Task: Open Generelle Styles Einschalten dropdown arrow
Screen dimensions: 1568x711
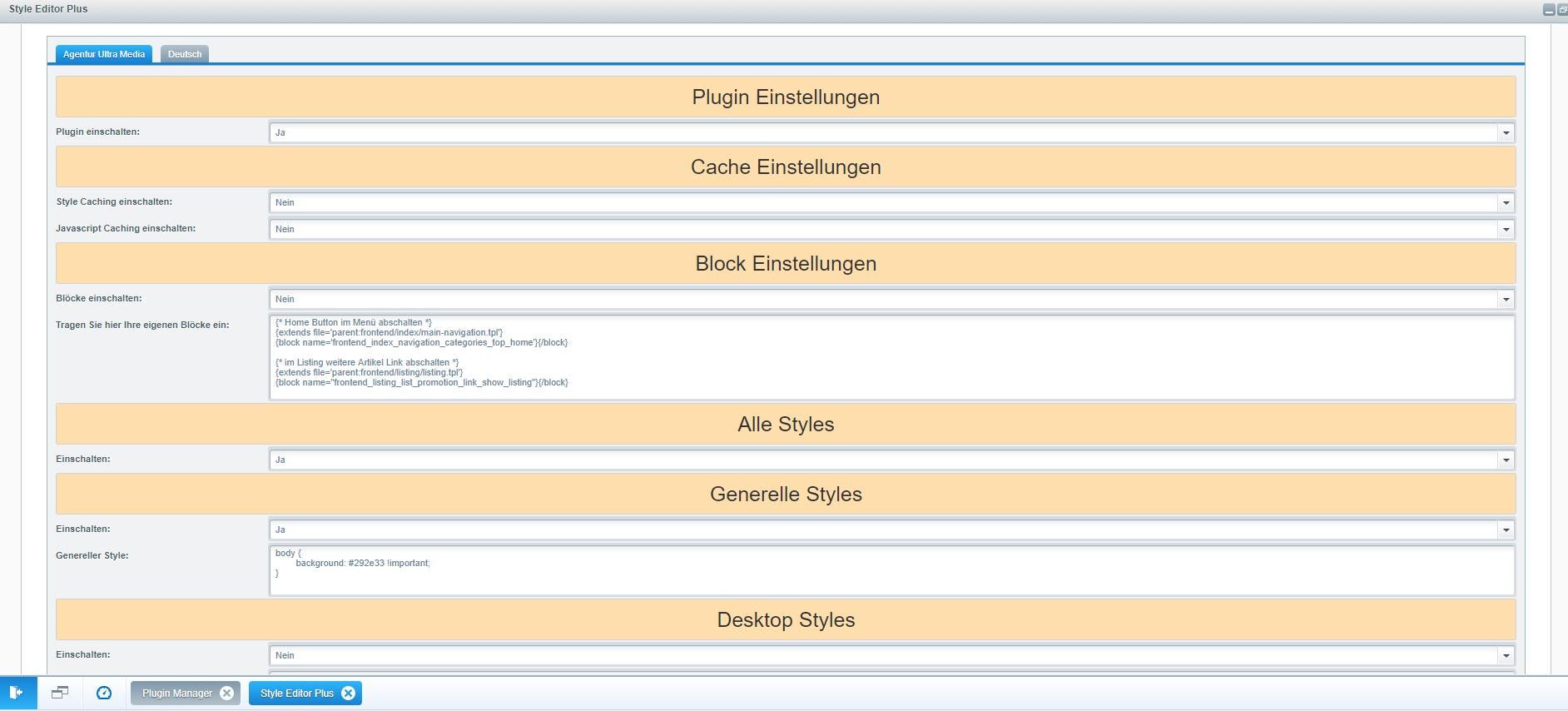Action: [x=1506, y=530]
